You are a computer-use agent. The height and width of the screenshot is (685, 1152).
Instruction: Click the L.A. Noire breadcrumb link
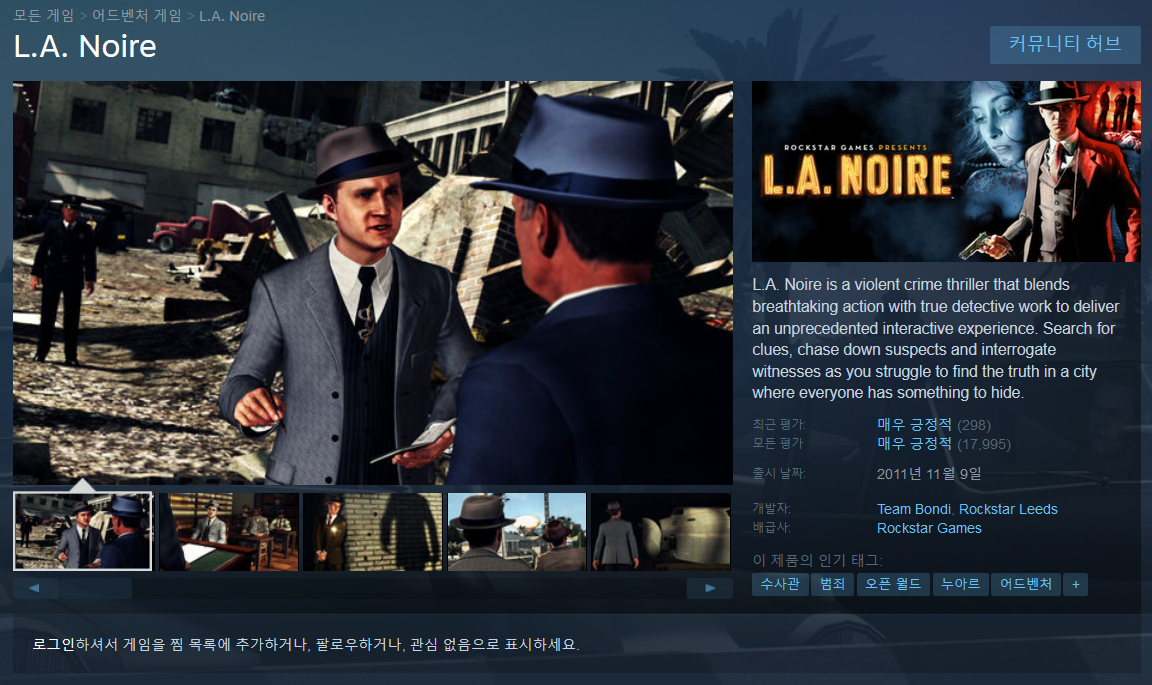click(232, 15)
